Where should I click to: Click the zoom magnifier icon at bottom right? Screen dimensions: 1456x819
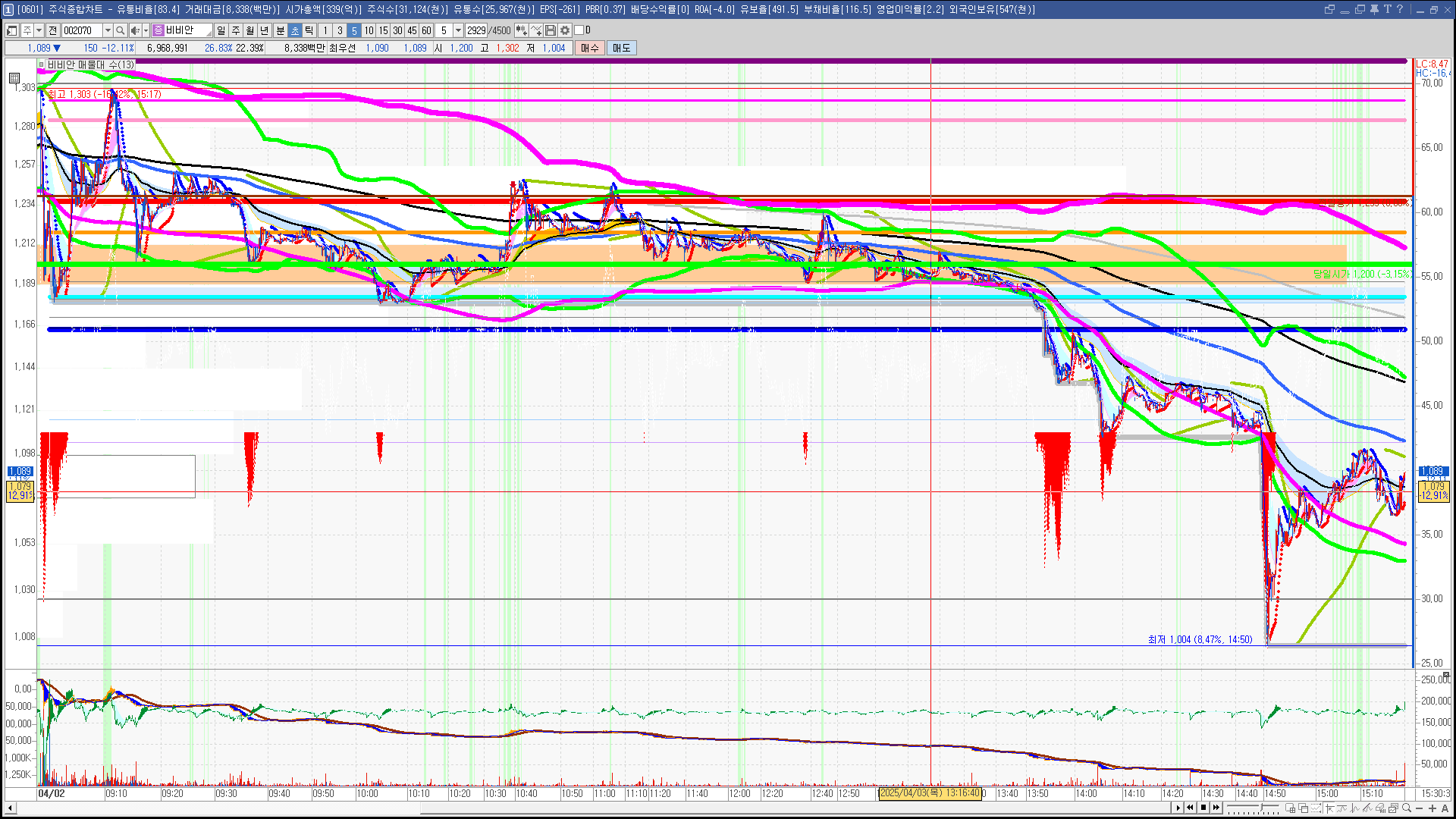1407,808
